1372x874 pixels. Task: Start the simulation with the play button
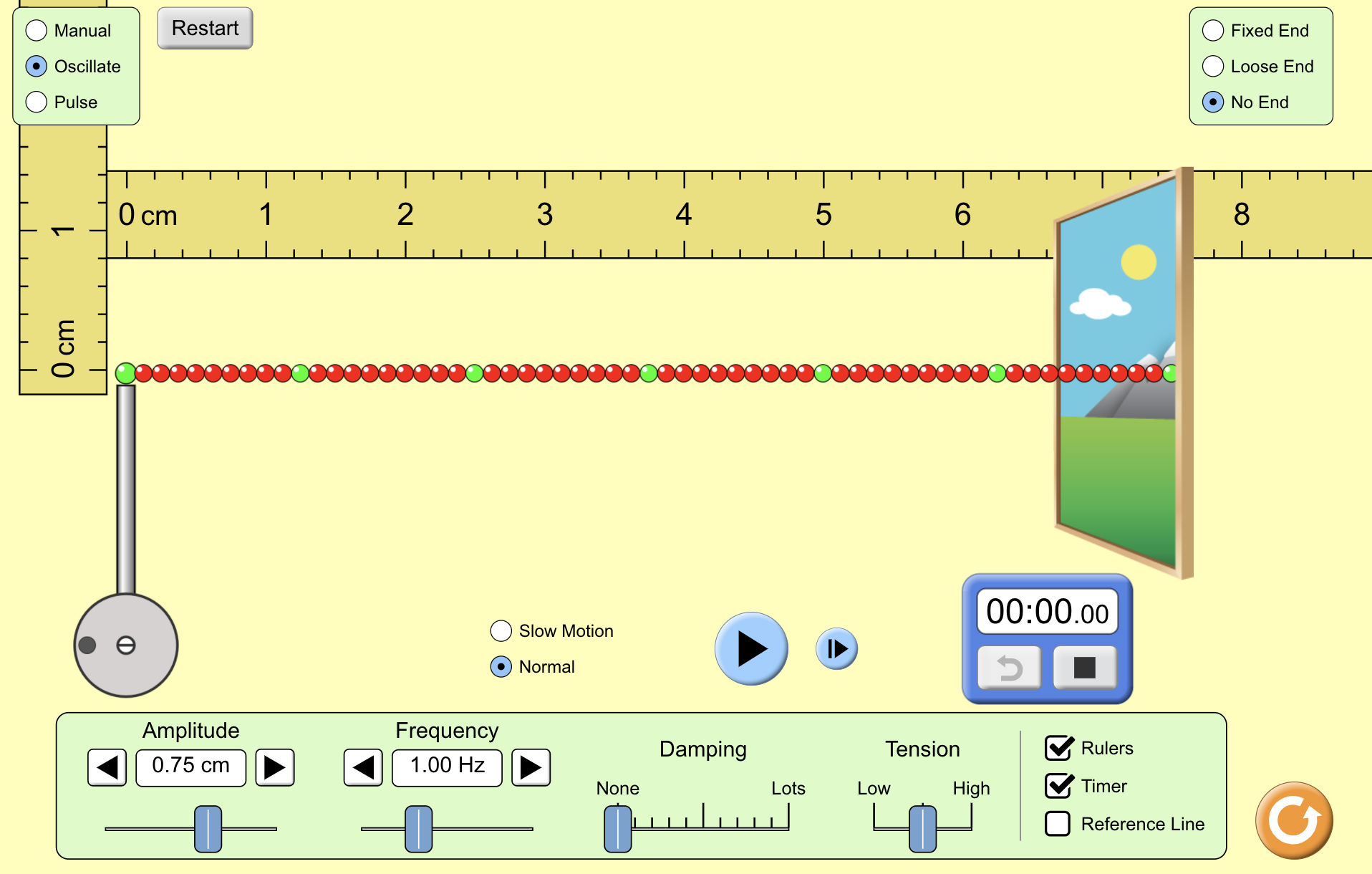(751, 648)
